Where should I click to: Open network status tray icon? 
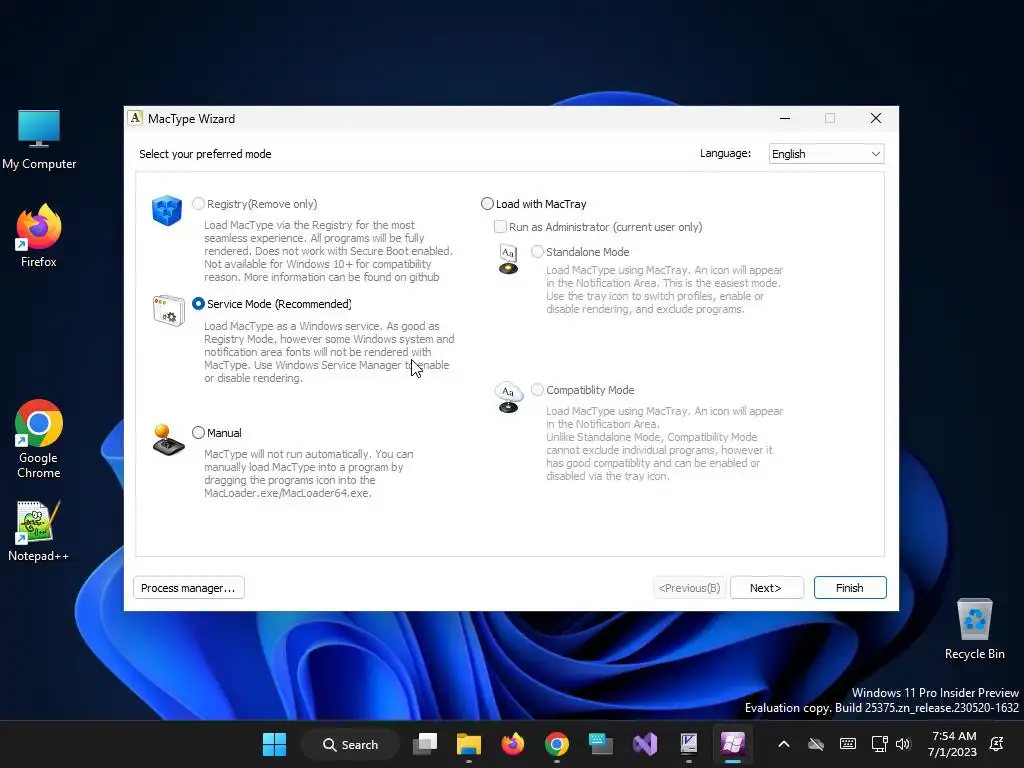click(x=879, y=744)
